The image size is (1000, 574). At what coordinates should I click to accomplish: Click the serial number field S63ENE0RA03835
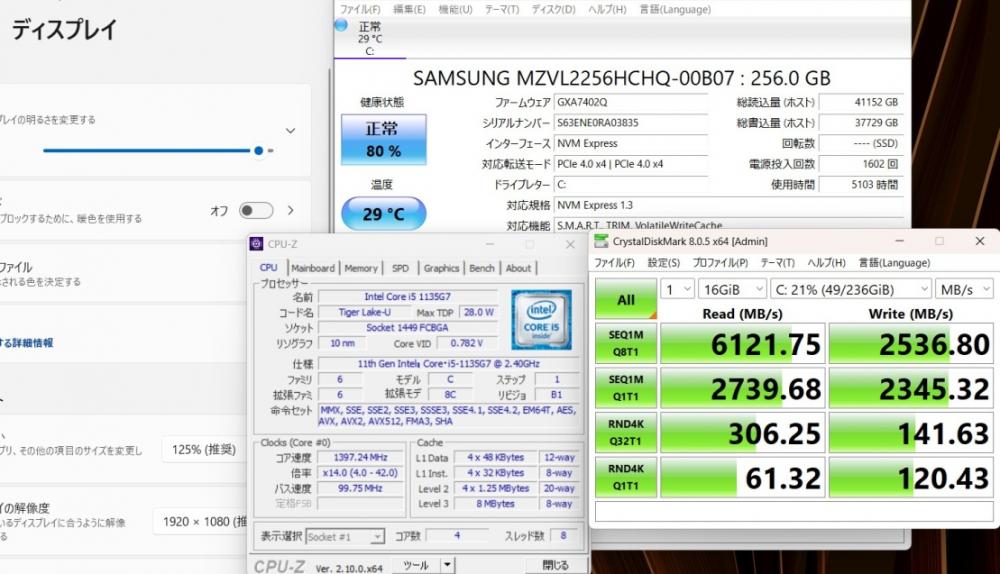click(631, 122)
